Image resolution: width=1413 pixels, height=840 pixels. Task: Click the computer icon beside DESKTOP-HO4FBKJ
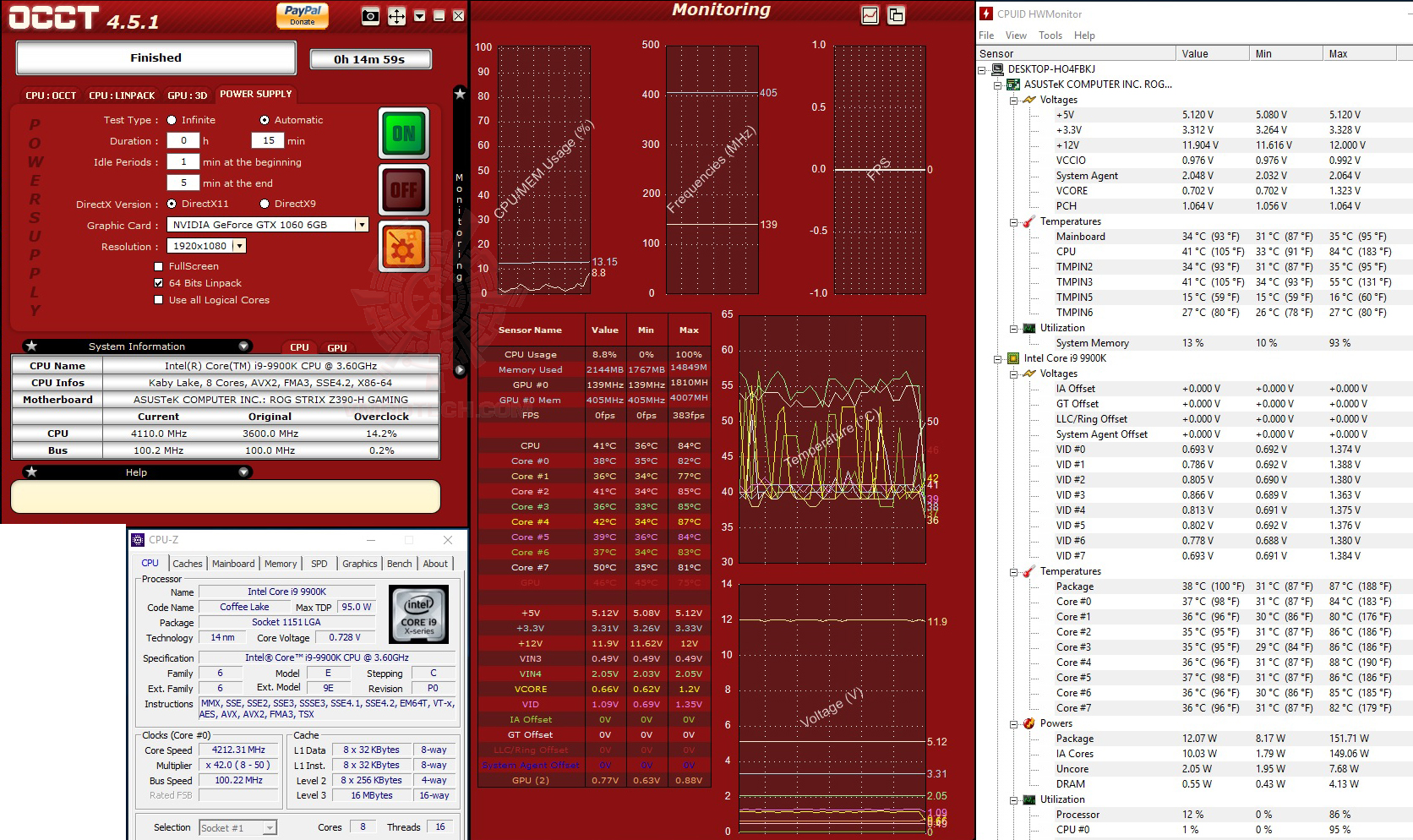tap(997, 69)
